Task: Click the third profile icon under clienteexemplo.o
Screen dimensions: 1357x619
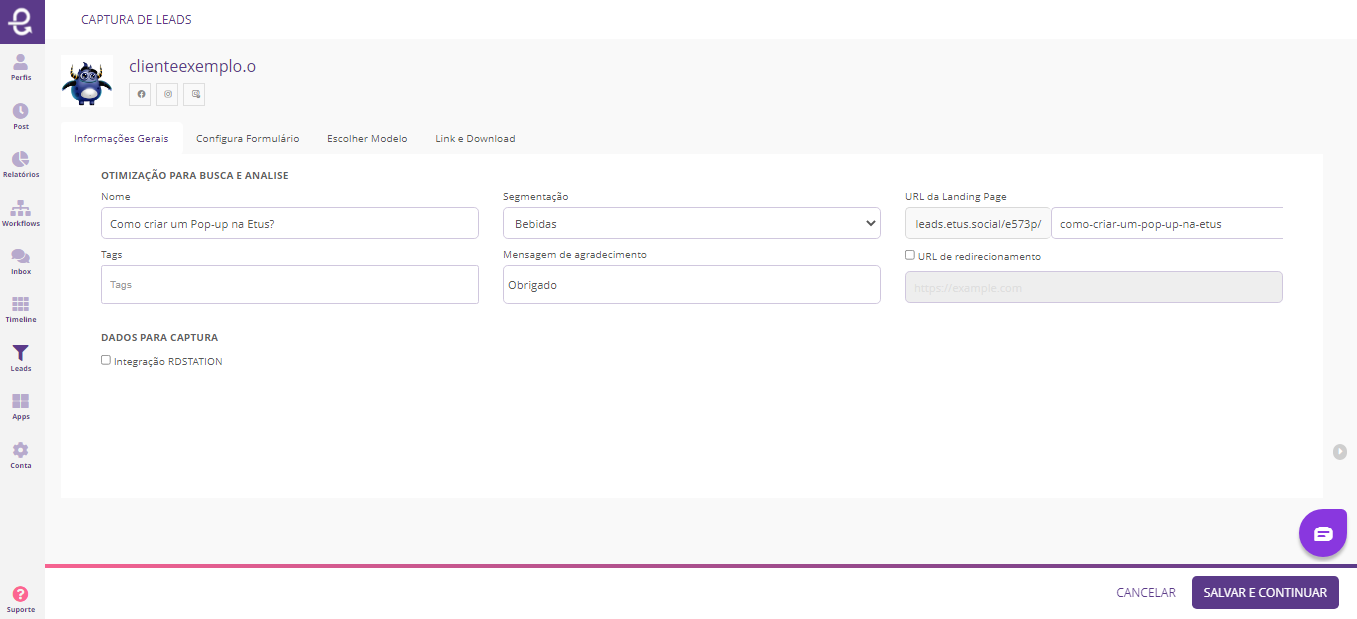Action: pyautogui.click(x=195, y=94)
